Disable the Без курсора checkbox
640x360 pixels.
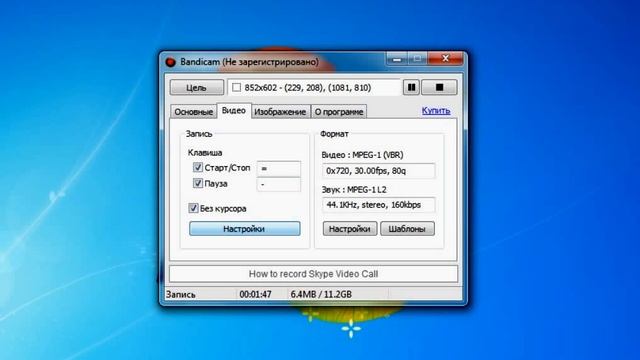[x=193, y=208]
